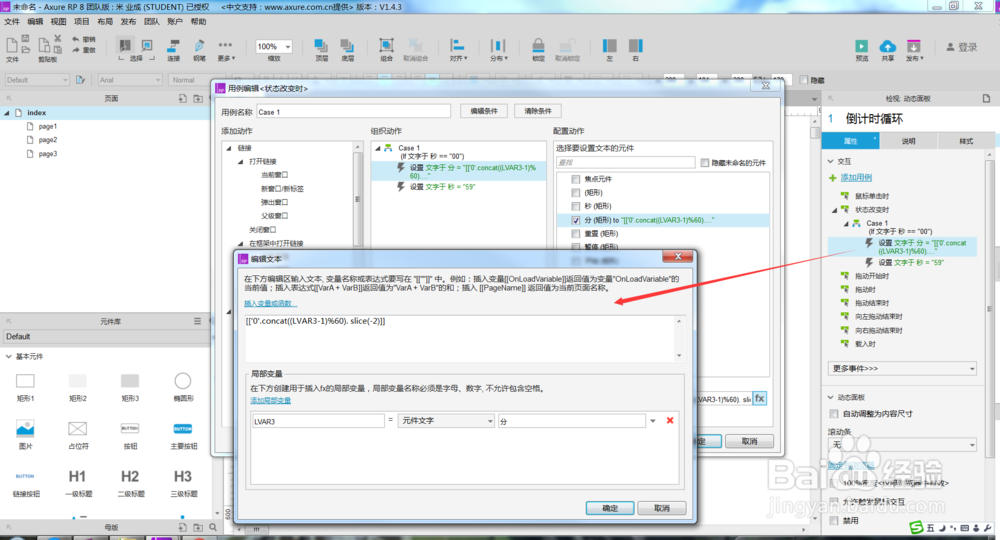Delete local variable LVAR3 with red X
The height and width of the screenshot is (540, 1000).
pos(670,420)
